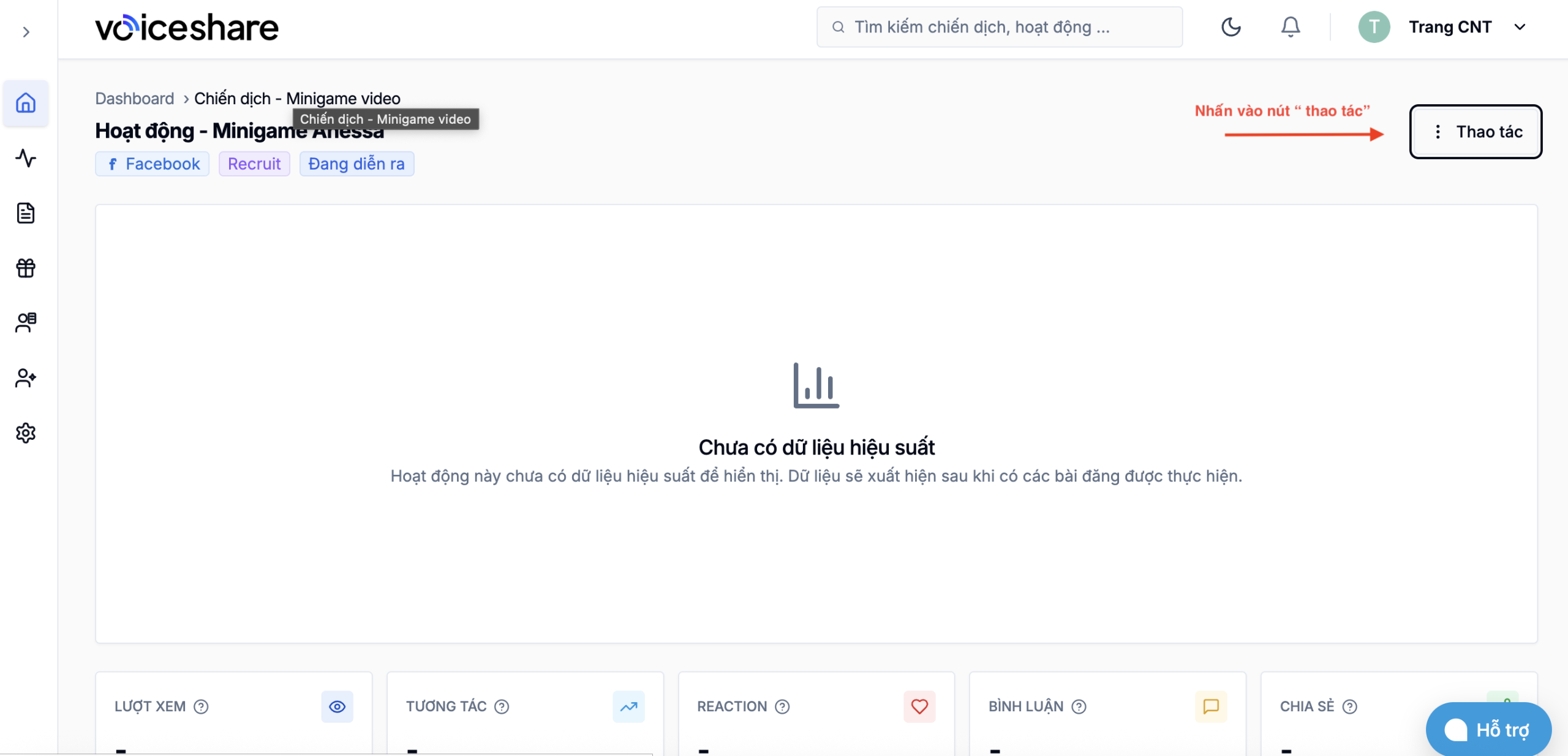The image size is (1568, 756).
Task: Expand the Trang CNT account dropdown
Action: (1520, 27)
